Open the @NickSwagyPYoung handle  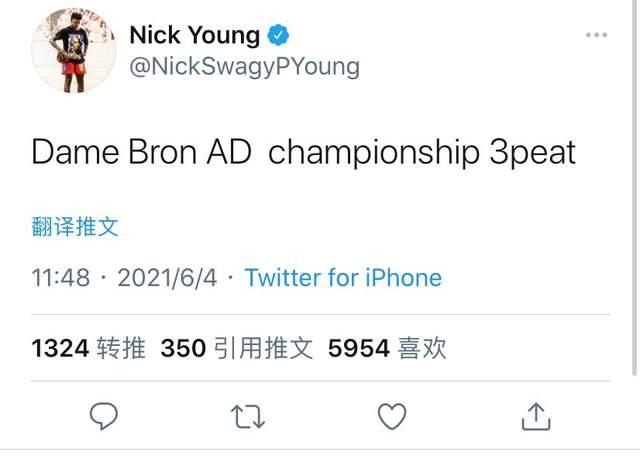pos(244,67)
